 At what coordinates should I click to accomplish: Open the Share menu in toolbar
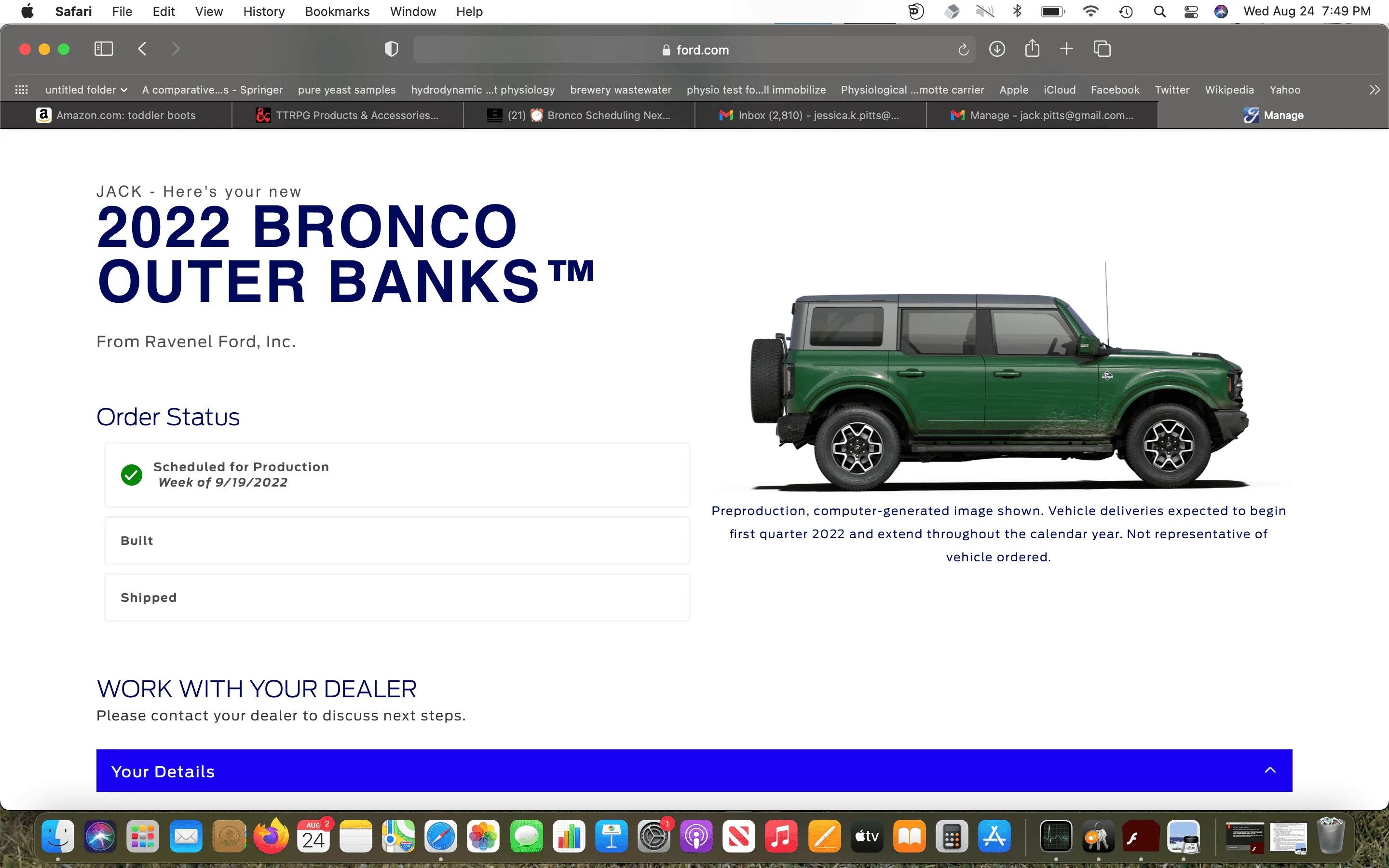pyautogui.click(x=1032, y=48)
